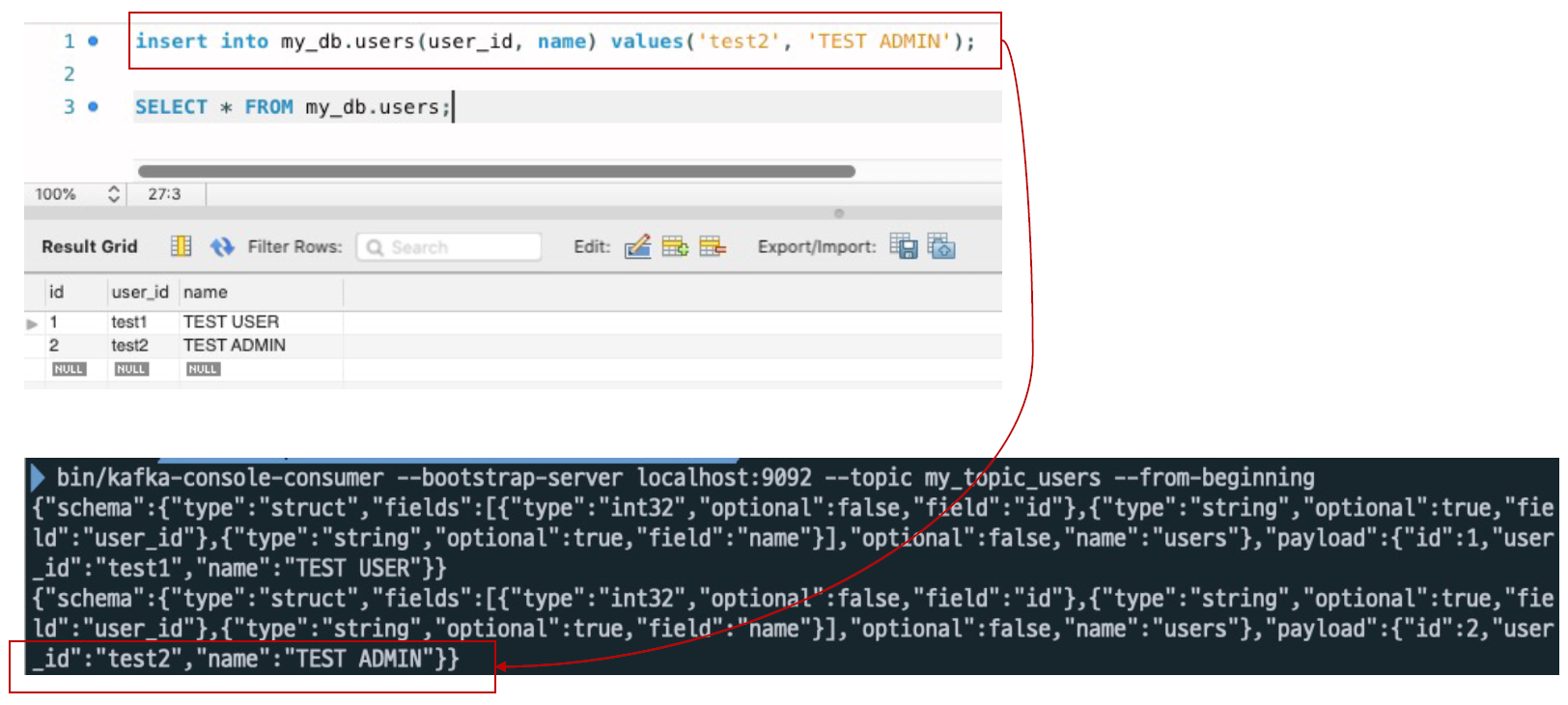Click the delete selected rows icon
This screenshot has height=705, width=1568.
(713, 246)
